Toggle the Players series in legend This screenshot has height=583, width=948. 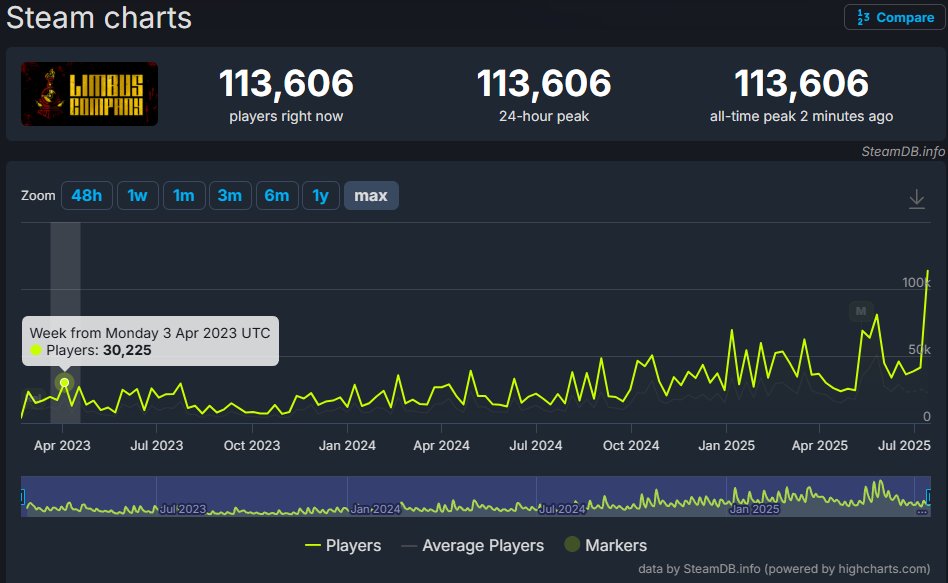coord(343,546)
